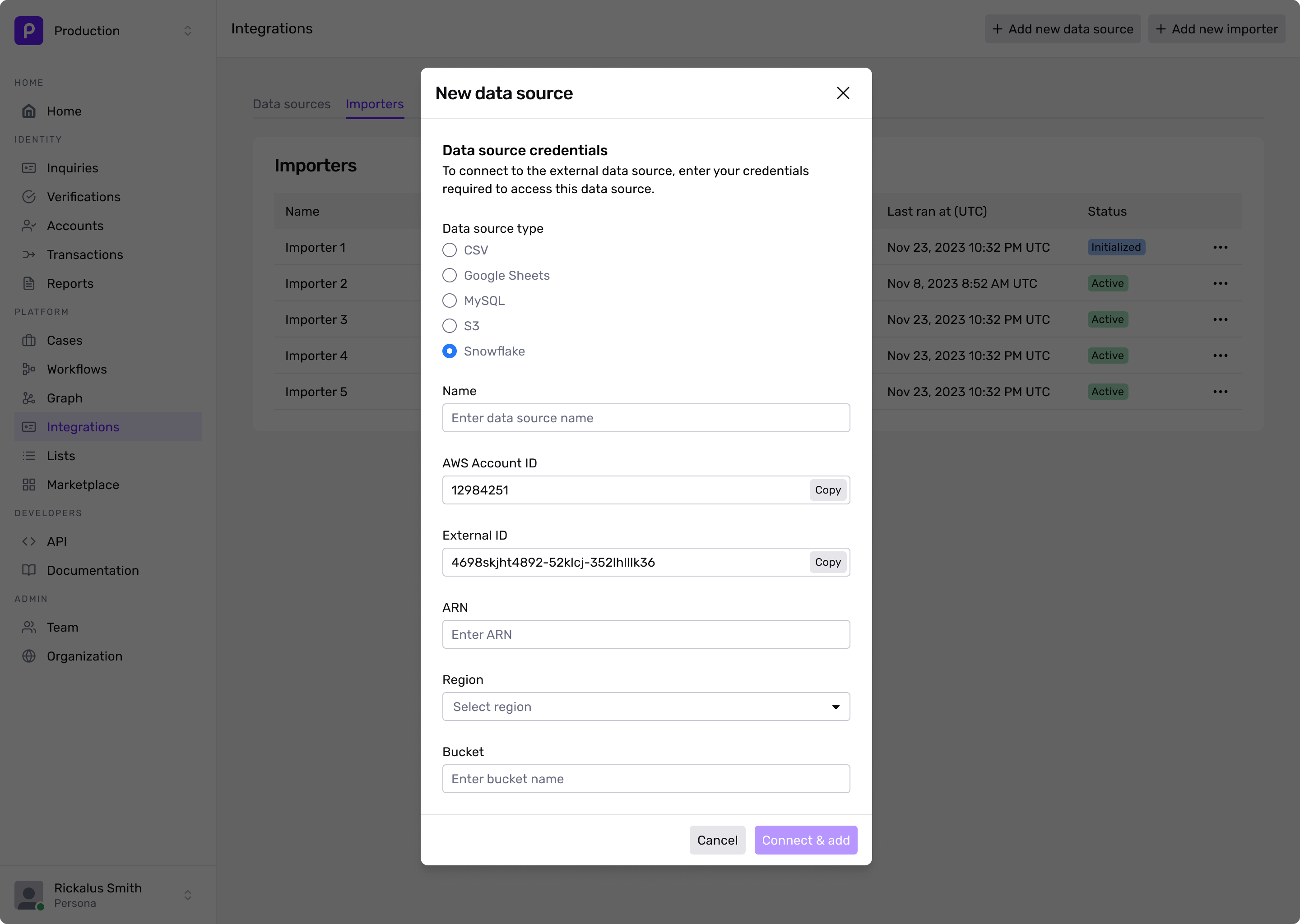Select the CSV radio button

[x=449, y=250]
